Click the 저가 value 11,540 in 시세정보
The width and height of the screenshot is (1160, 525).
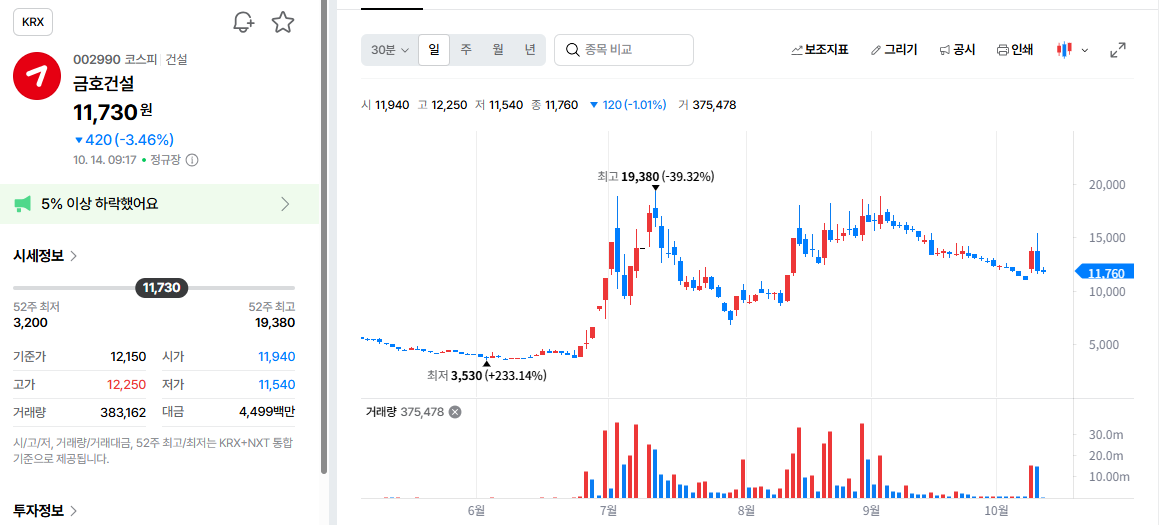click(277, 385)
